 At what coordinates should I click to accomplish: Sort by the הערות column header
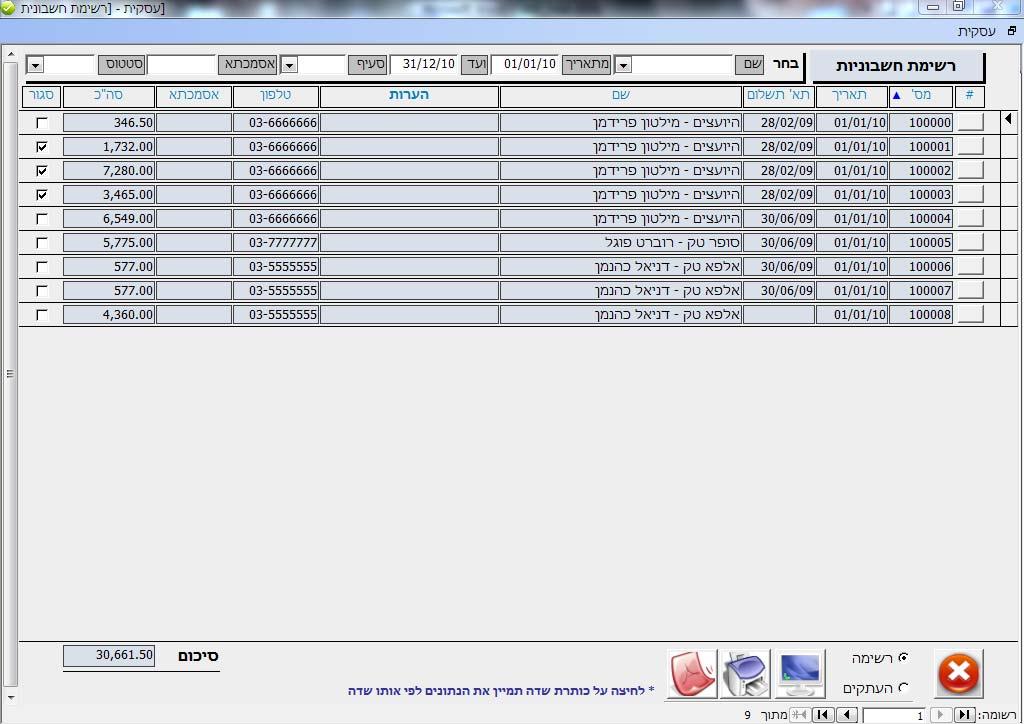[x=409, y=95]
